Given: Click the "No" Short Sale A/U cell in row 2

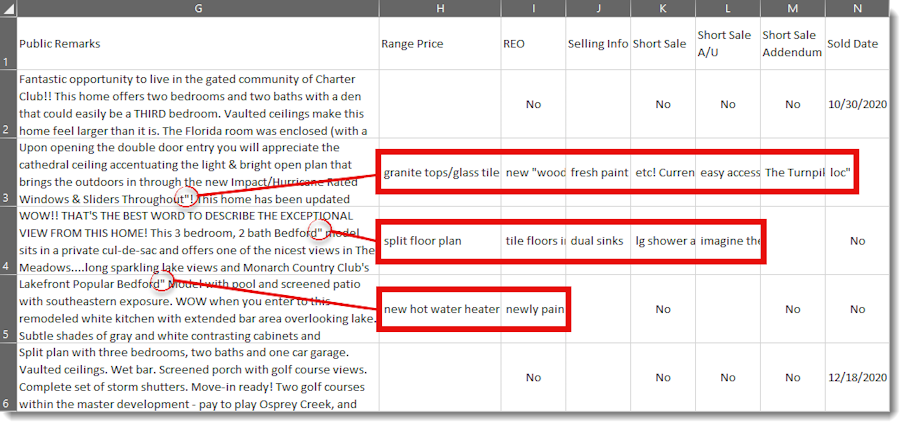Looking at the screenshot, I should pos(728,104).
